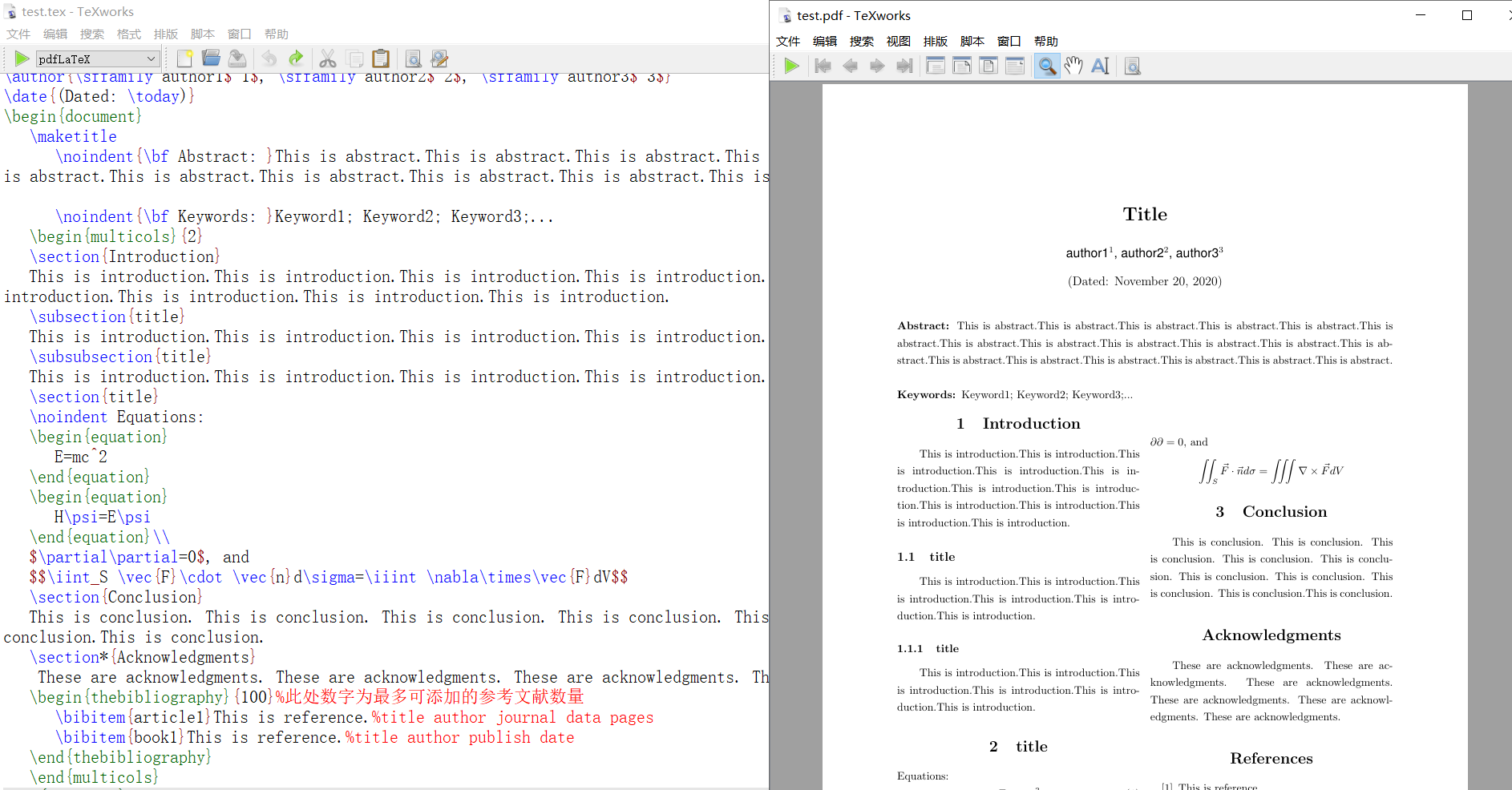Expand the 脚本 menu in the PDF window
The height and width of the screenshot is (790, 1512).
pyautogui.click(x=972, y=41)
